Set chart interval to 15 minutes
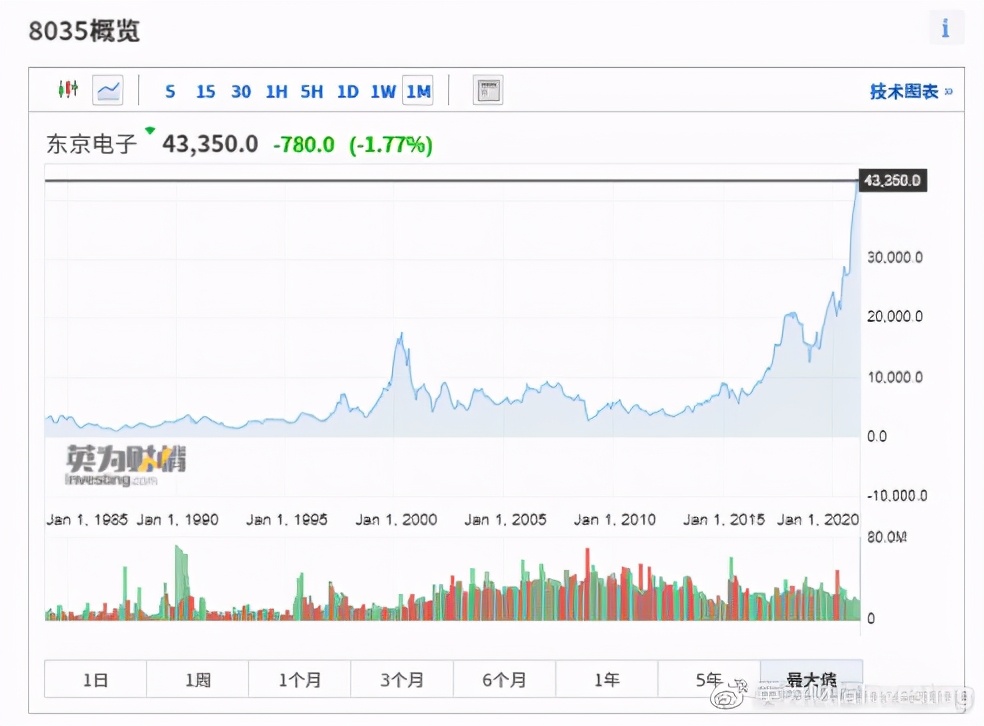The image size is (984, 726). pyautogui.click(x=205, y=92)
